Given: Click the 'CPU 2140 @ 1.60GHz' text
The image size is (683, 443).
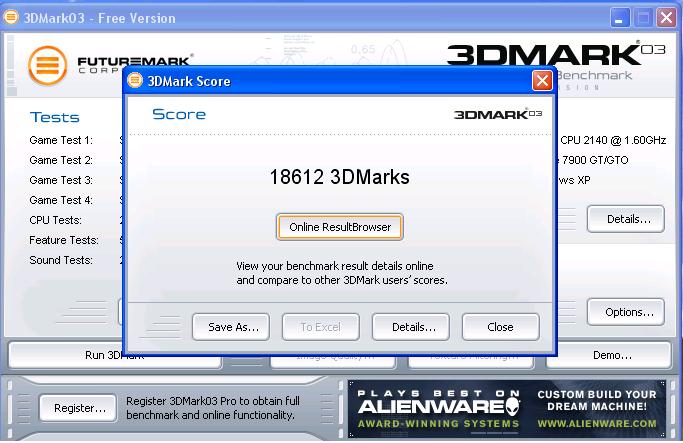Looking at the screenshot, I should tap(613, 140).
